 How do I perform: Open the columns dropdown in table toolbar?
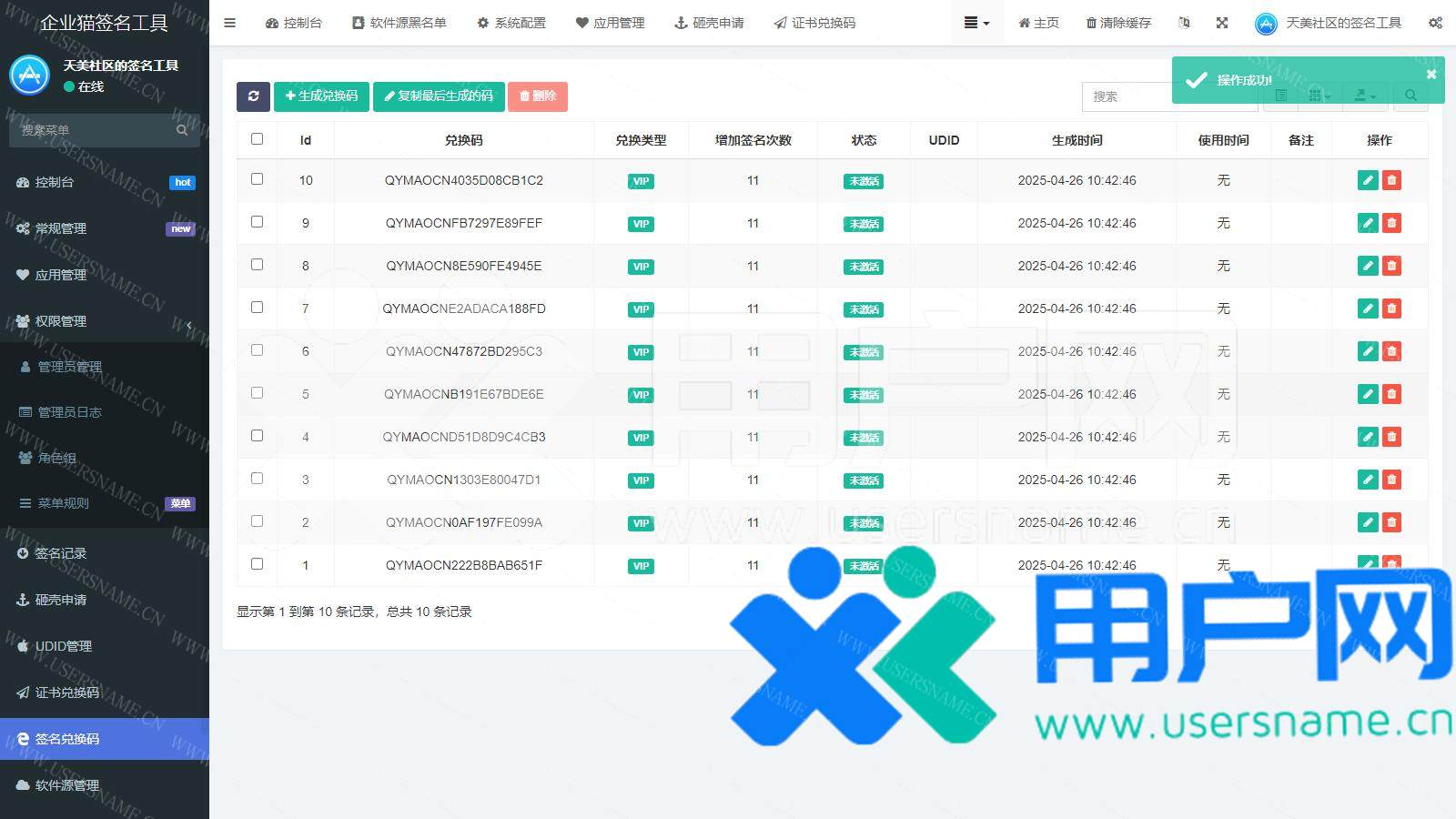(1319, 96)
